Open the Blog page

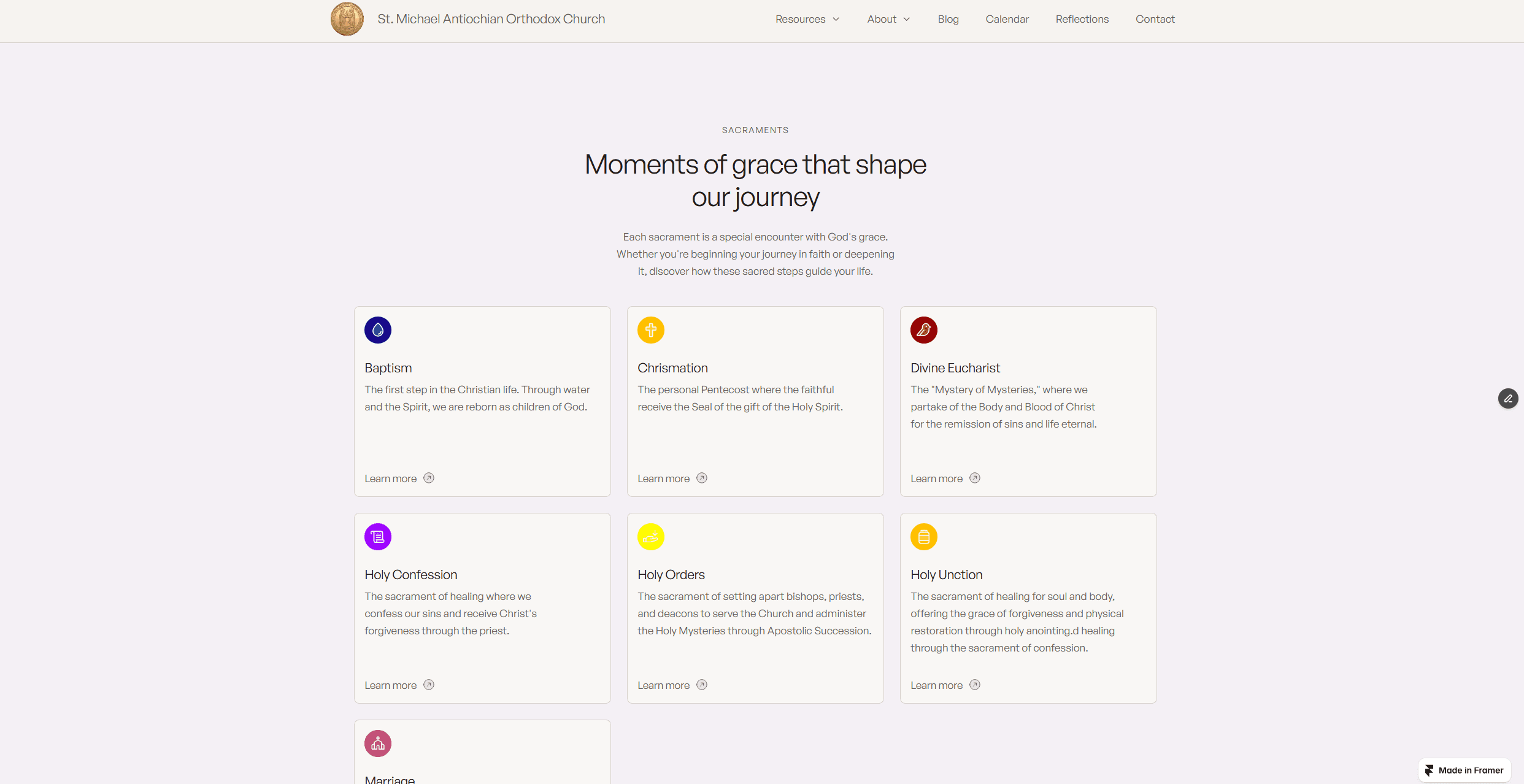click(x=948, y=19)
